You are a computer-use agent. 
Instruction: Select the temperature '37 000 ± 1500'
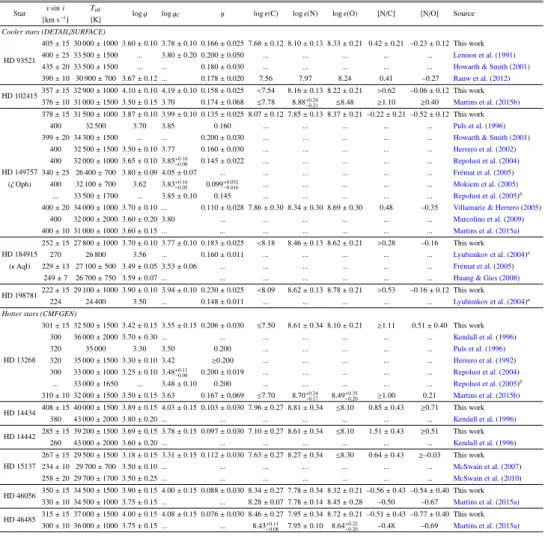pos(96,514)
